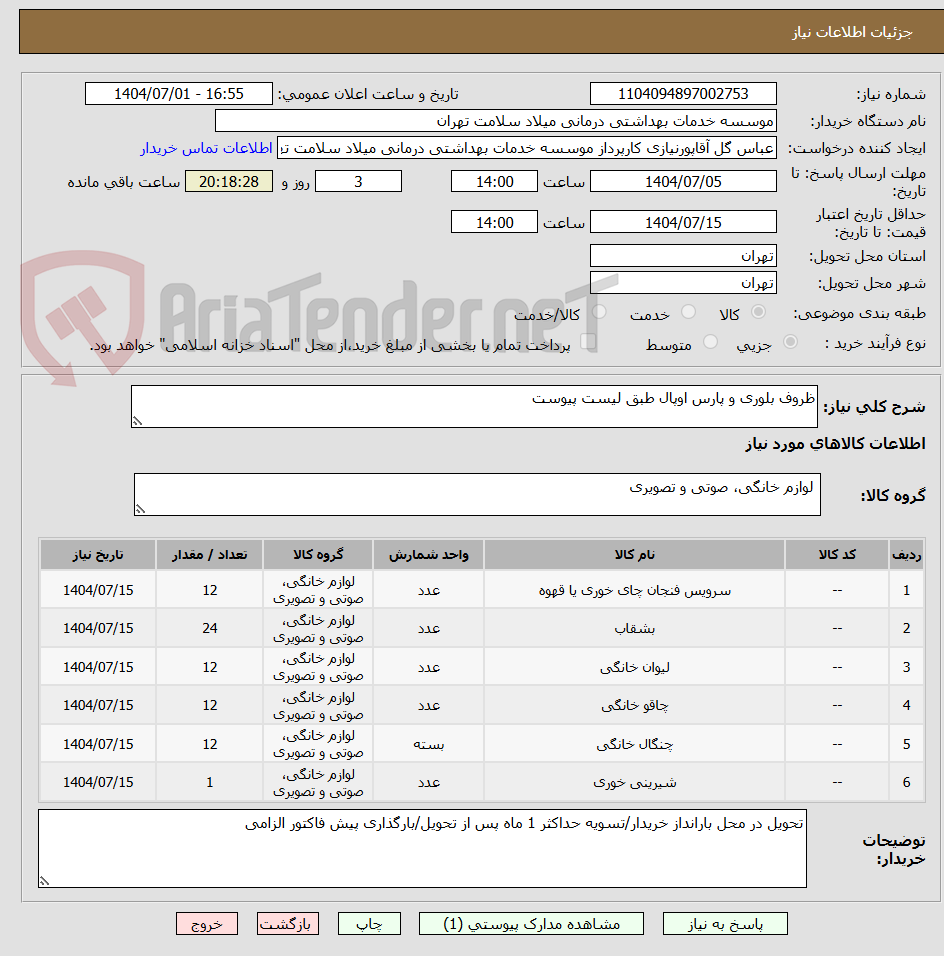Viewport: 944px width, 956px height.
Task: Click the deadline time field 14:00 beside 1404/07/05
Action: pos(494,182)
